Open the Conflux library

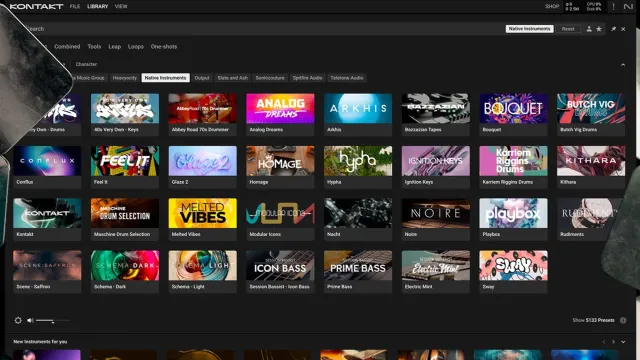(47, 167)
